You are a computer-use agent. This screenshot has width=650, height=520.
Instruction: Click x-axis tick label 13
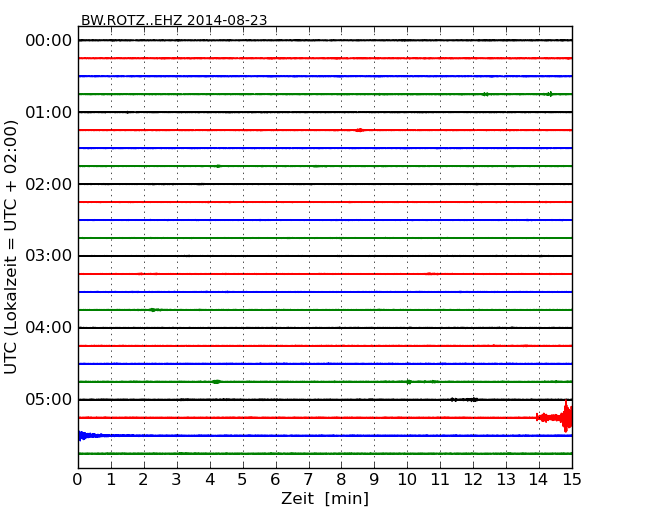[506, 480]
